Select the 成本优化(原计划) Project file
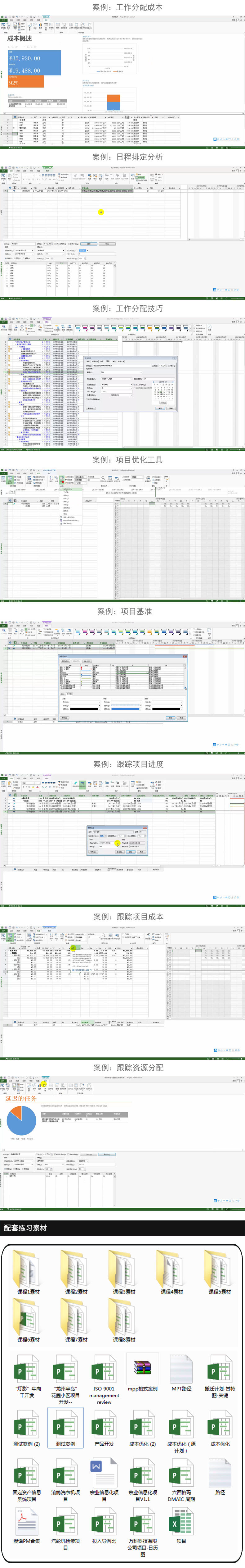 click(x=181, y=1431)
